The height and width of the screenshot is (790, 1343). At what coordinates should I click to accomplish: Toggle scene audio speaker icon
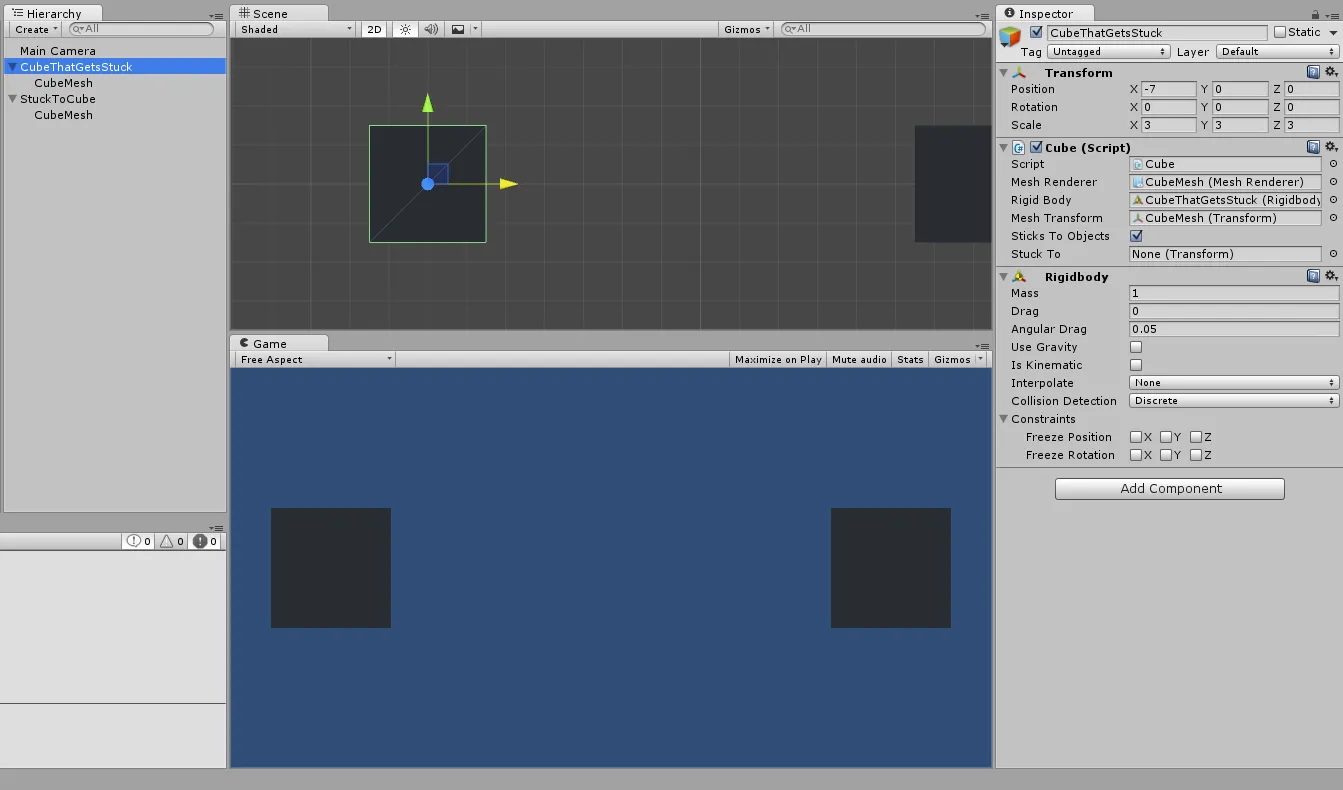point(431,29)
